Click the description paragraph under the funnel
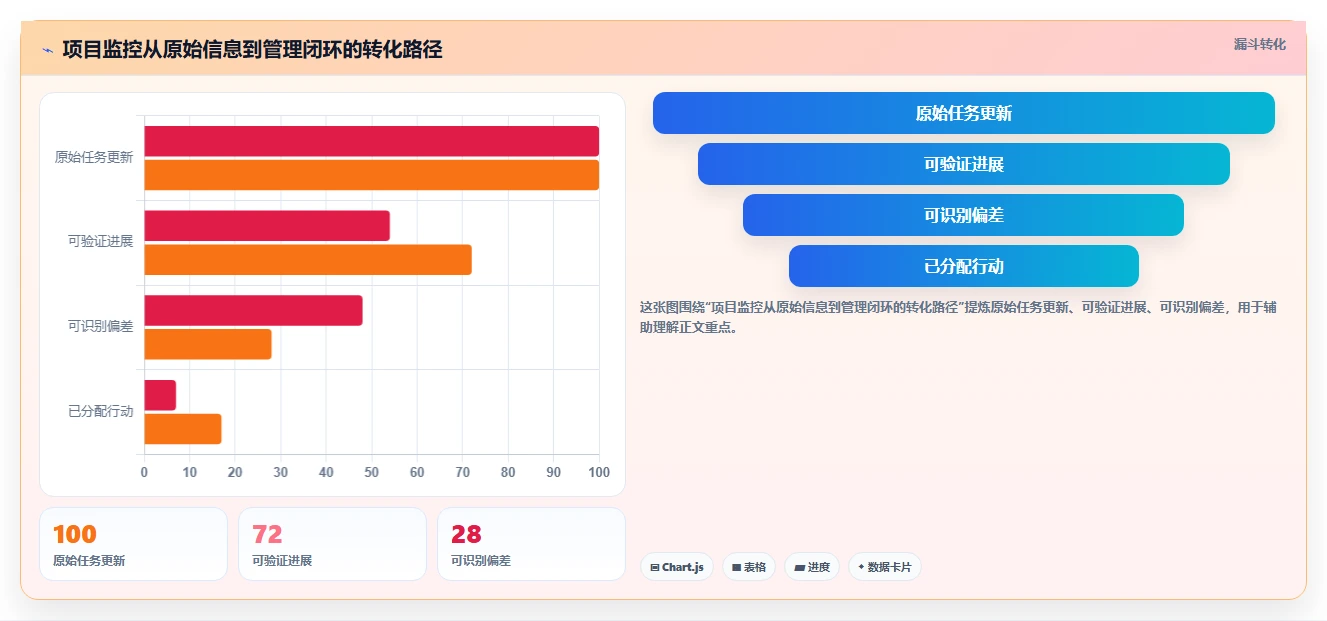Image resolution: width=1327 pixels, height=621 pixels. point(958,317)
